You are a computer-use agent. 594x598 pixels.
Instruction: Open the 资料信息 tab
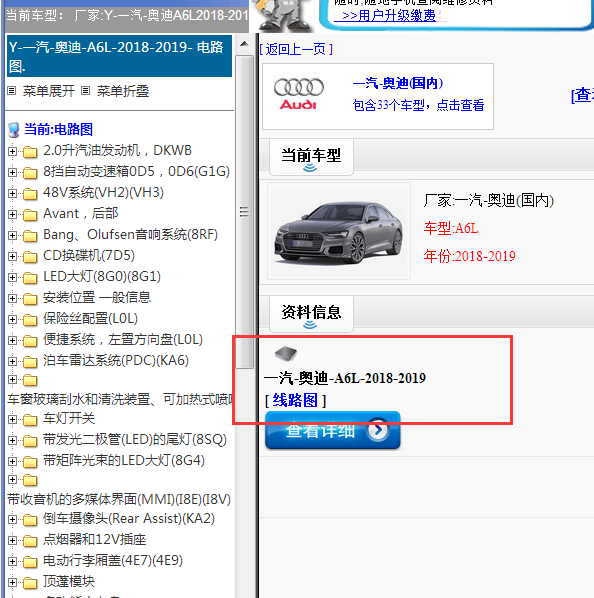311,313
